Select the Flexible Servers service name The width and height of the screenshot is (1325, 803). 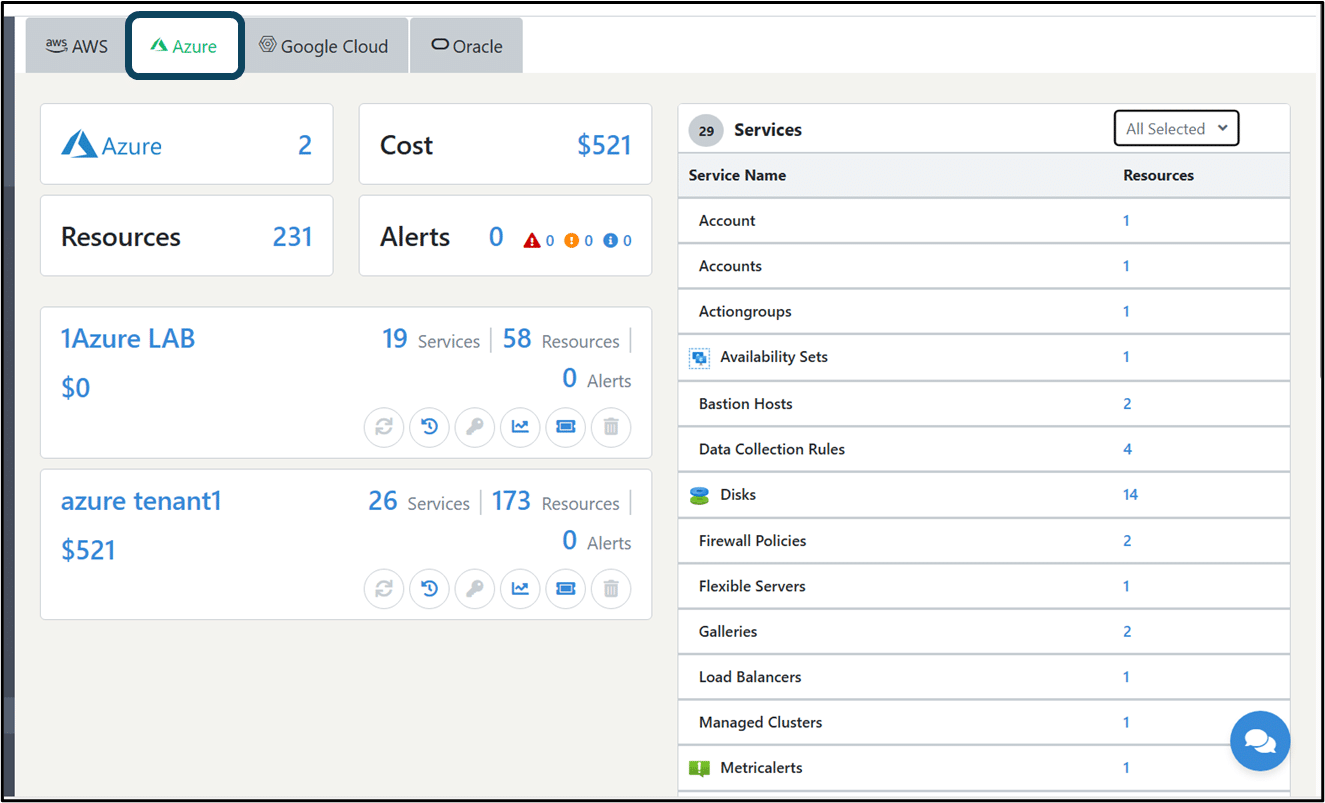(x=752, y=586)
